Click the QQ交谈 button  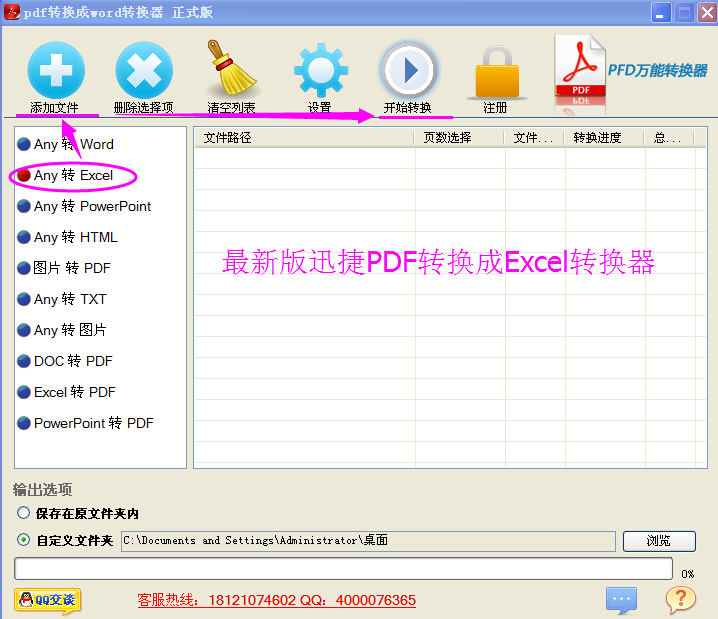(48, 600)
